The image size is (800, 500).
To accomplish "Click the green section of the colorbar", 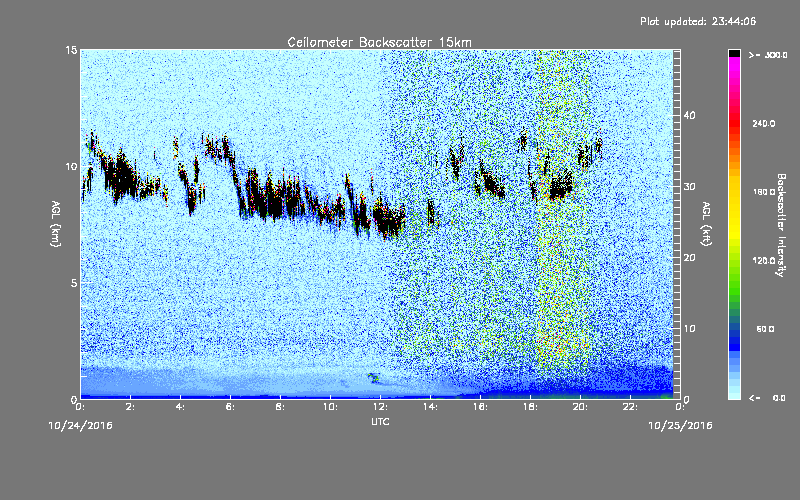I will 734,281.
